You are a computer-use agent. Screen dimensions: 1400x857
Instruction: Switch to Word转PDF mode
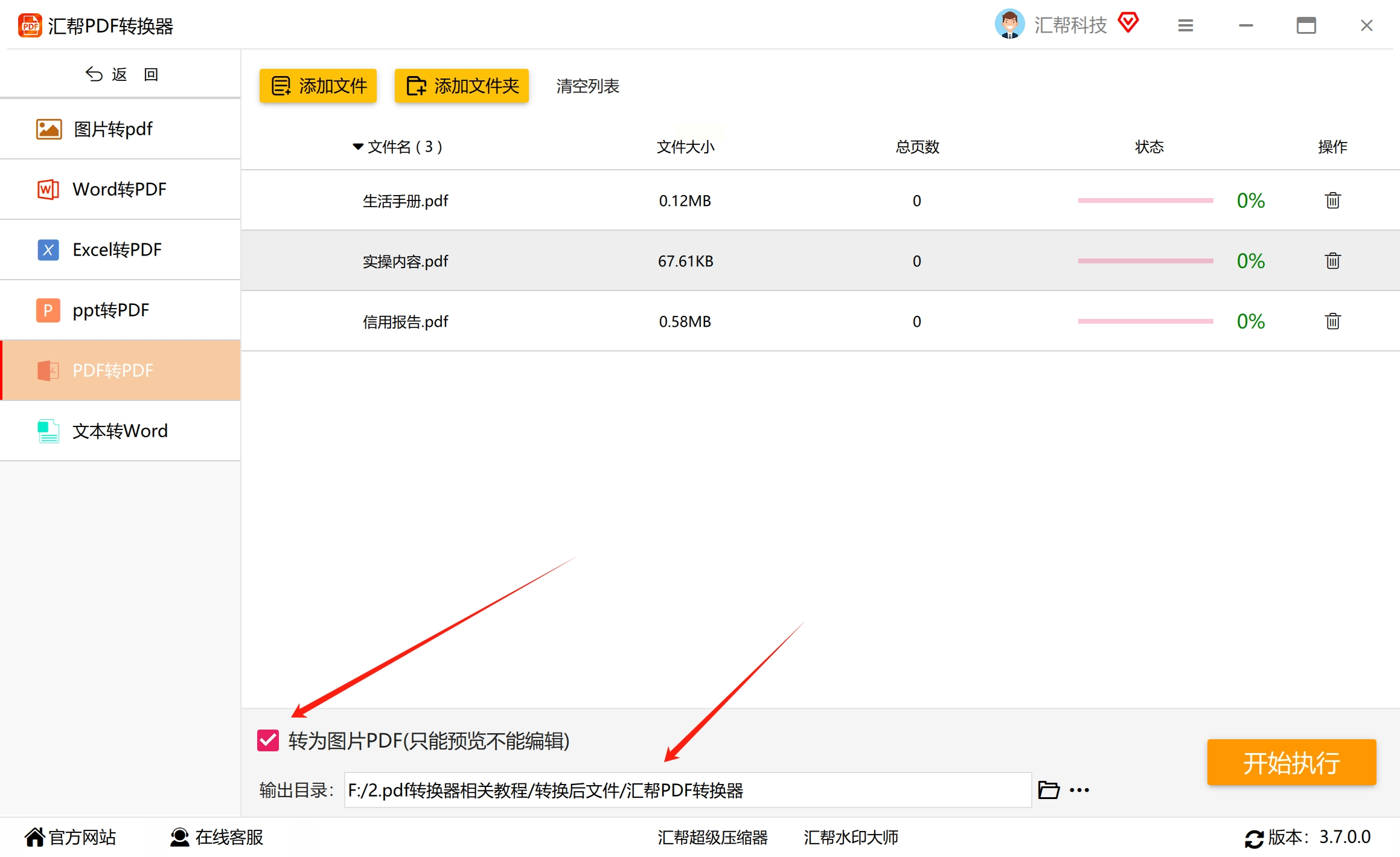click(121, 189)
